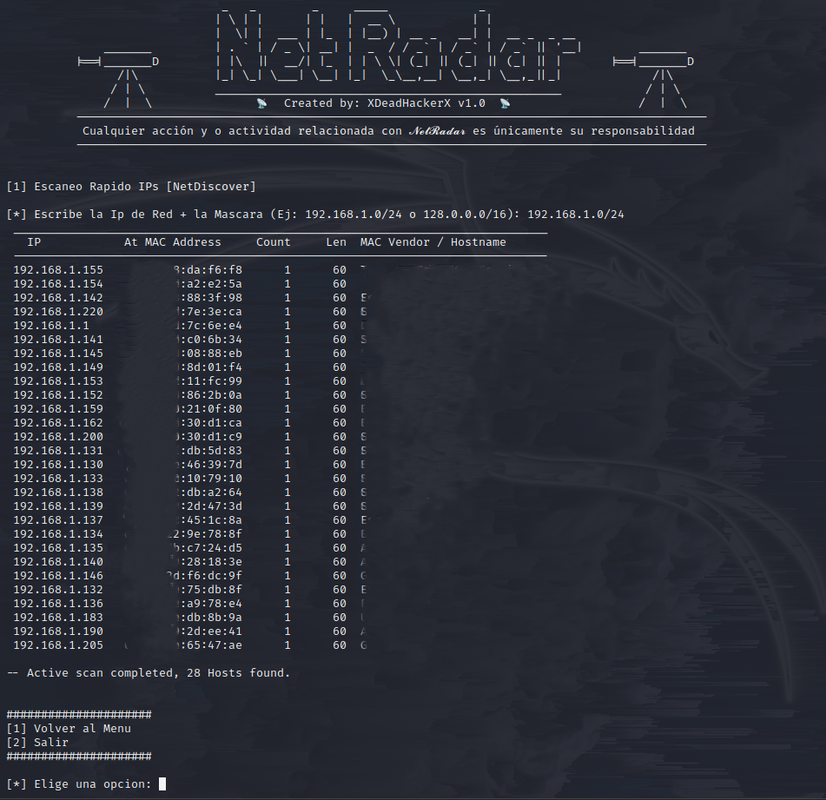This screenshot has width=826, height=800.
Task: Select IP address 192.168.1.145
Action: click(x=58, y=353)
